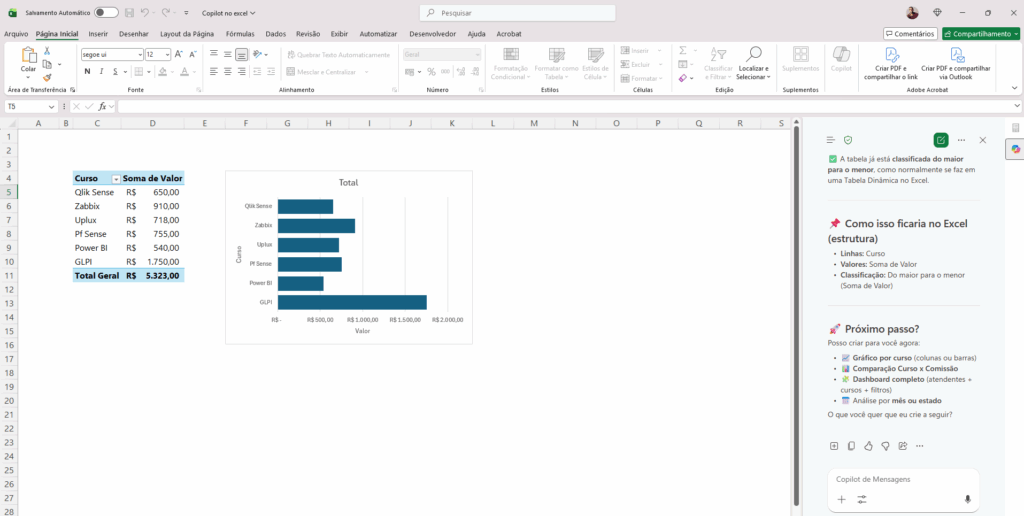Toggle italic formatting in Fonte group

pos(101,72)
